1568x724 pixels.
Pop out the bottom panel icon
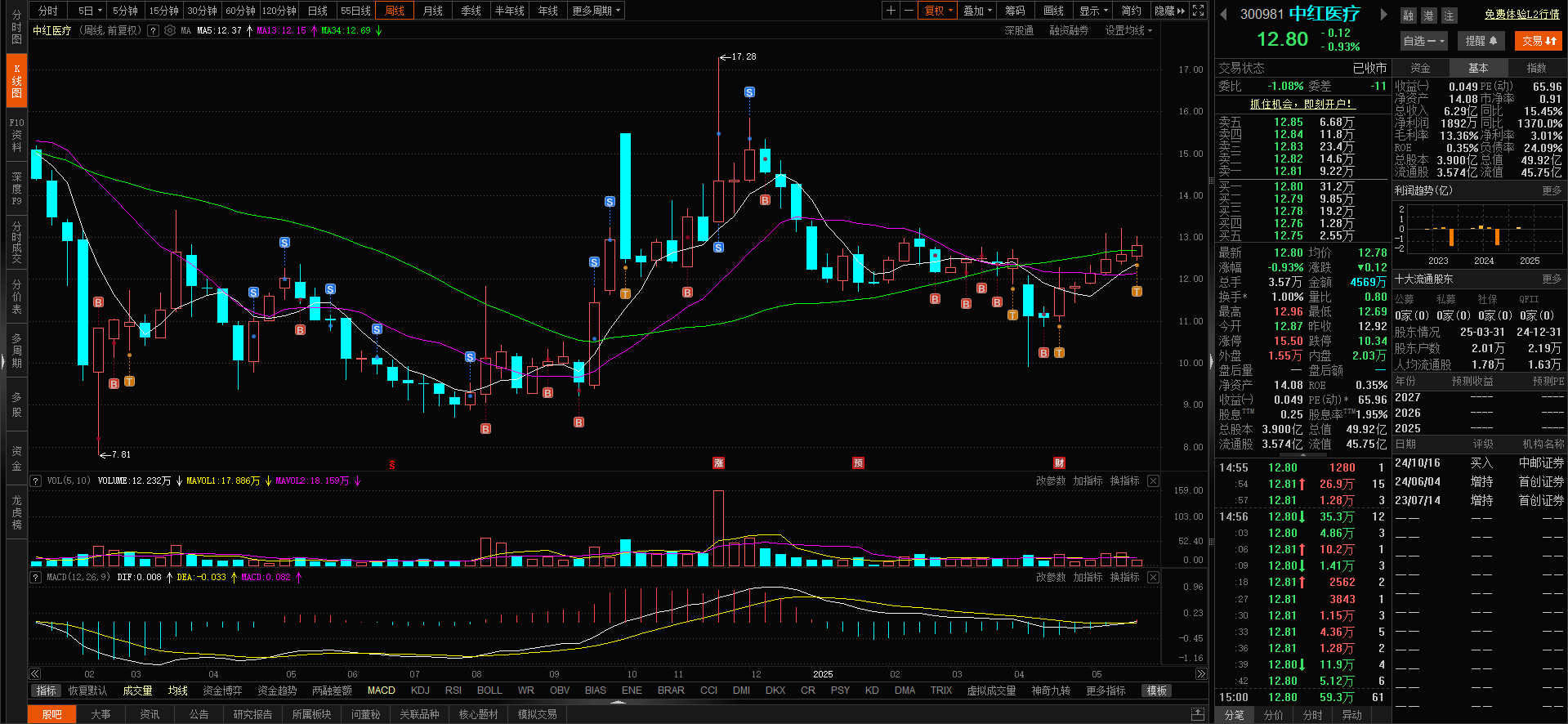(x=1198, y=714)
